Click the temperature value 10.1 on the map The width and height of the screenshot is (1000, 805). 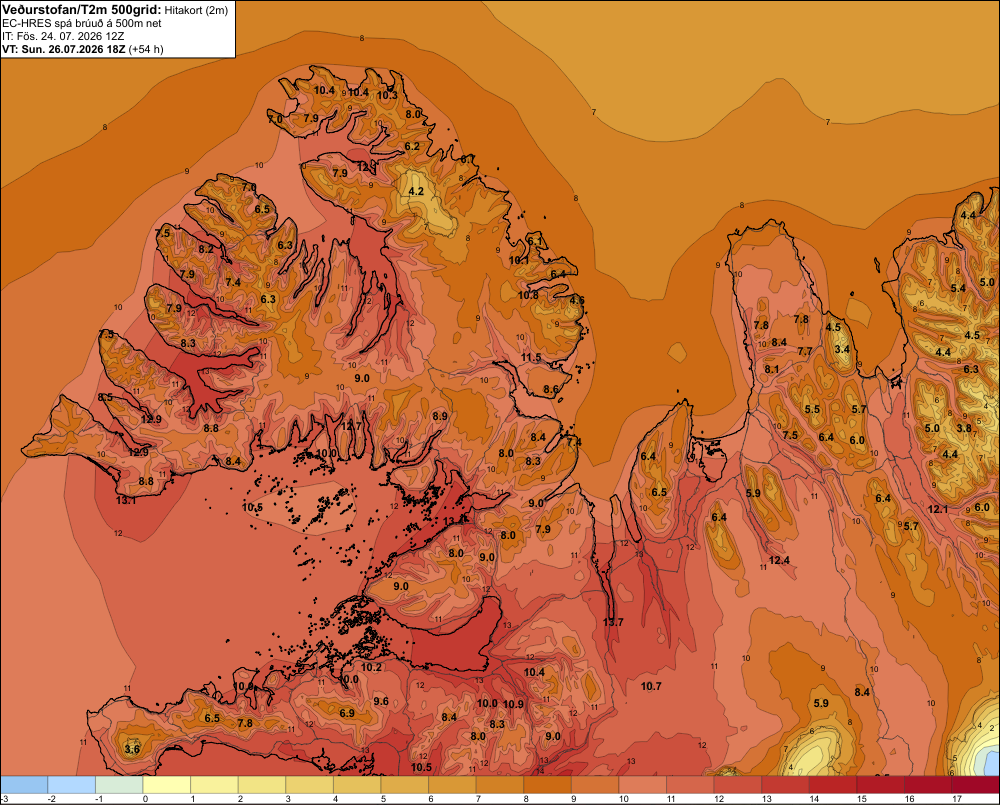pyautogui.click(x=518, y=260)
